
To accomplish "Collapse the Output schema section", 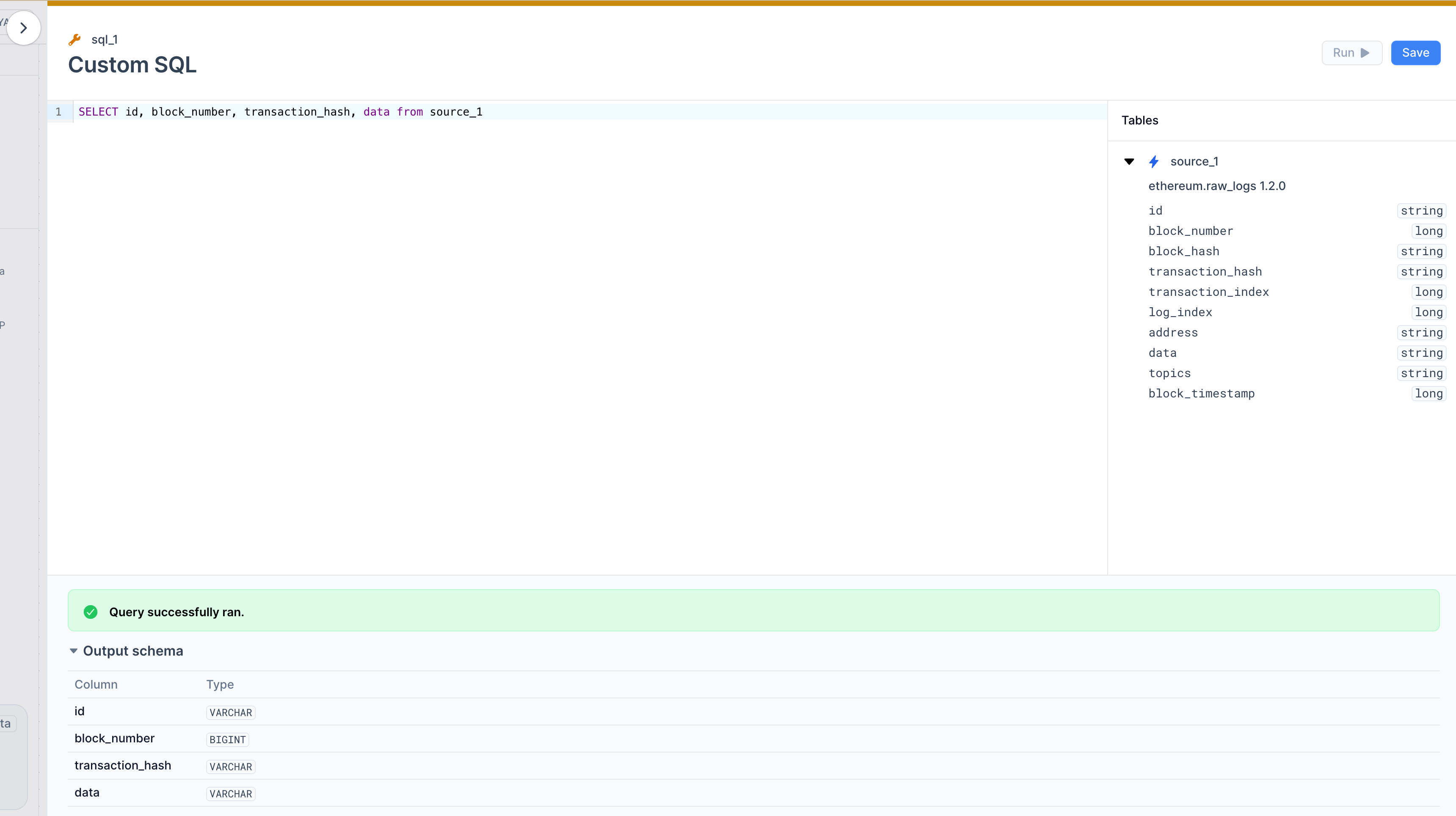I will (x=74, y=651).
